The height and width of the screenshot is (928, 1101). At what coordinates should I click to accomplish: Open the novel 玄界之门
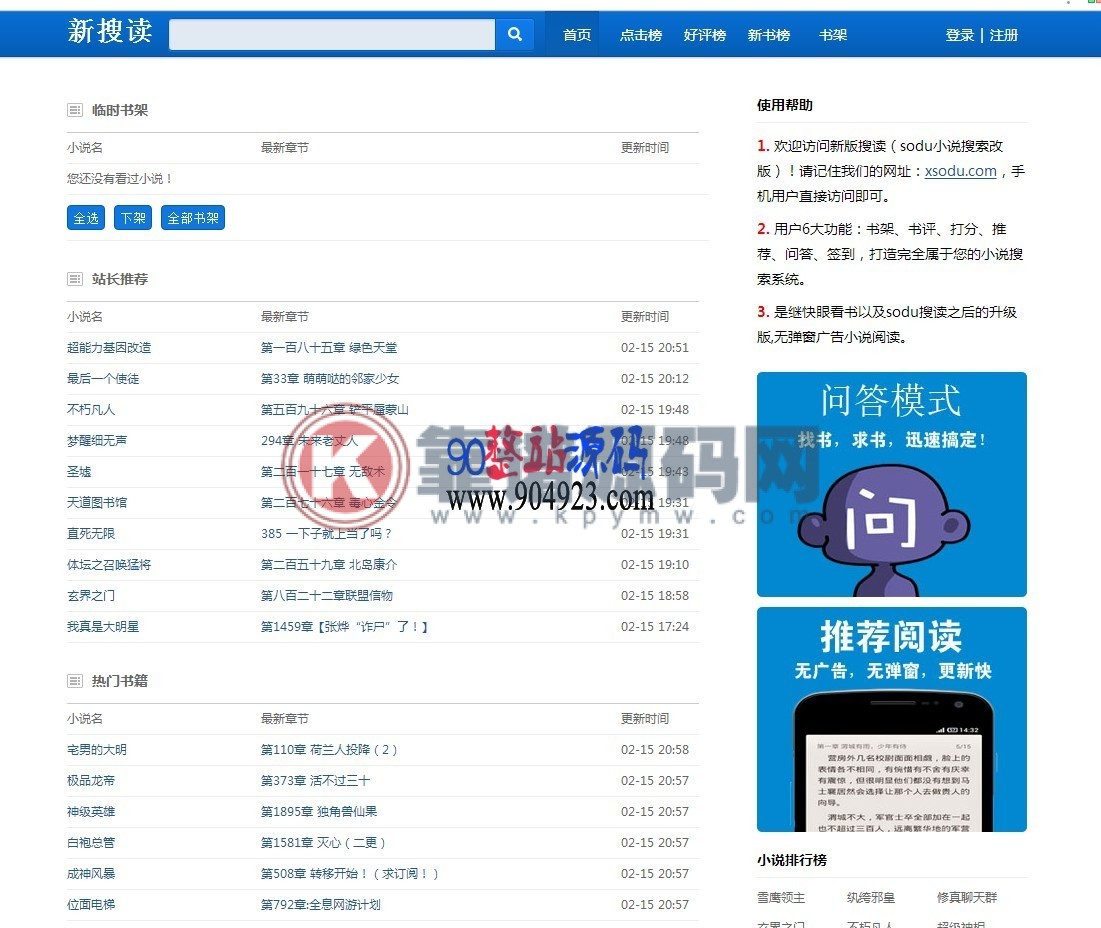click(x=91, y=595)
